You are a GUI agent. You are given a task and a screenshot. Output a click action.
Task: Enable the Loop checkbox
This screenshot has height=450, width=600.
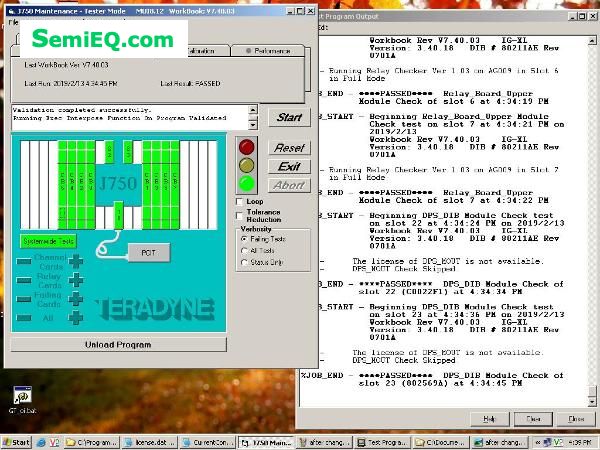tap(240, 202)
